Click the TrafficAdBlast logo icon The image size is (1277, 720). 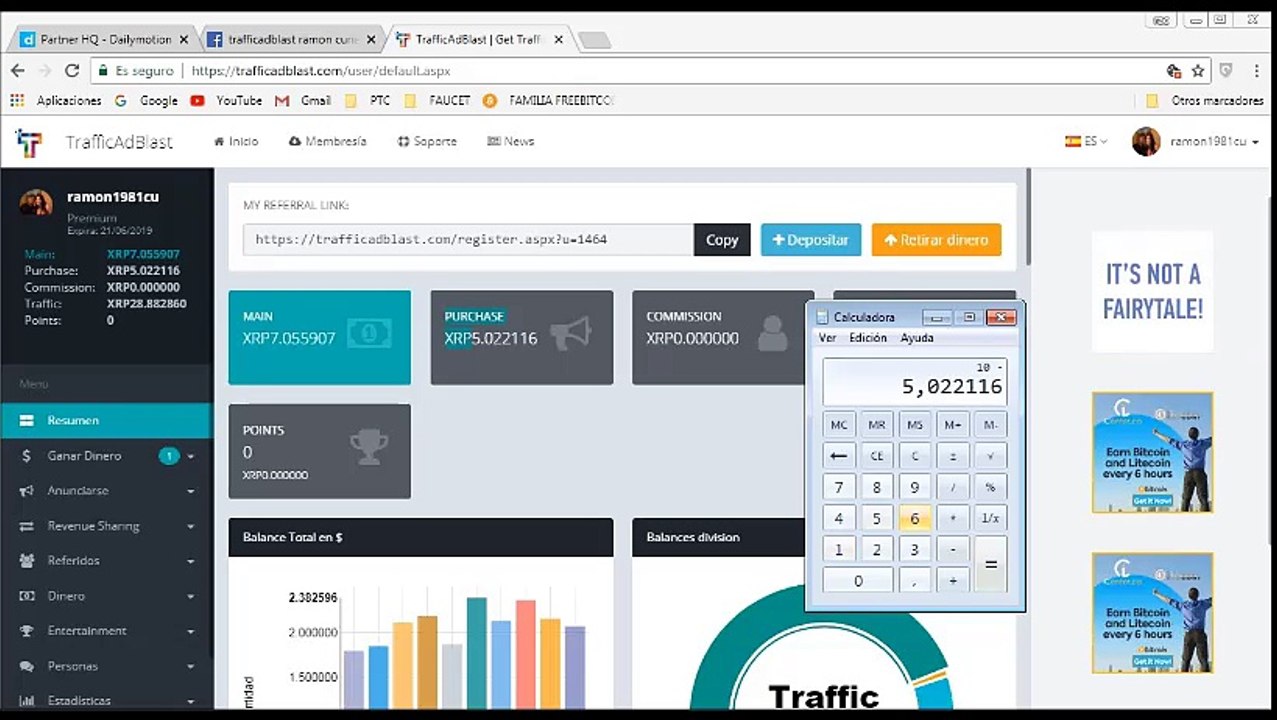pyautogui.click(x=29, y=142)
